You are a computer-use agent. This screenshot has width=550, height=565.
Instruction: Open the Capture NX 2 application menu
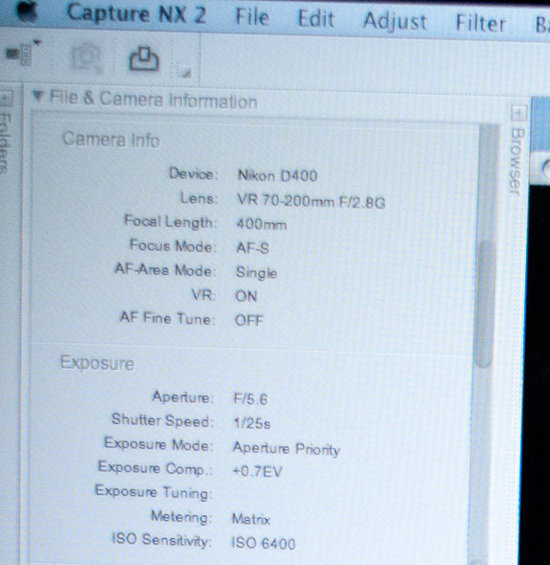pos(137,14)
